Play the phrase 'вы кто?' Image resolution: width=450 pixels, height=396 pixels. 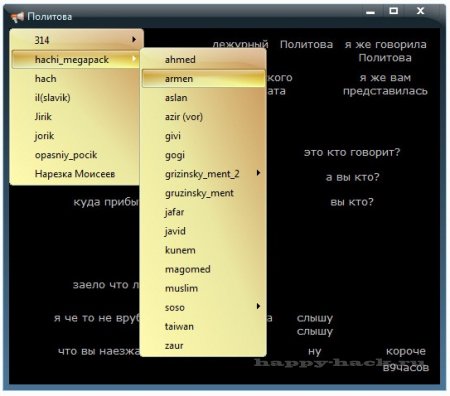(x=352, y=202)
